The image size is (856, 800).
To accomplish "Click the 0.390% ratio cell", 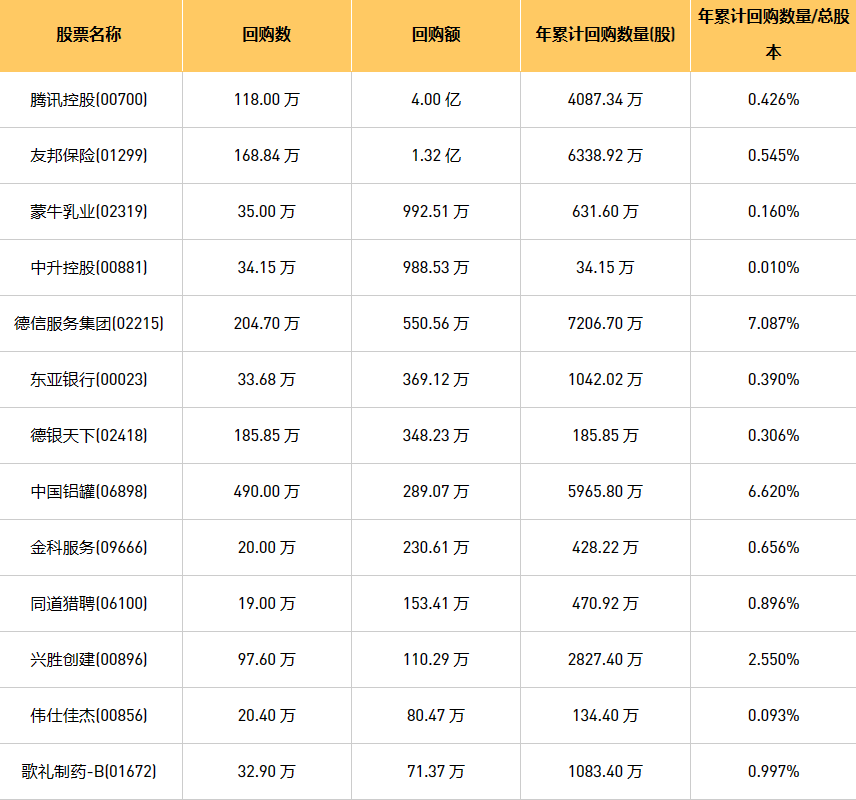I will pyautogui.click(x=774, y=380).
